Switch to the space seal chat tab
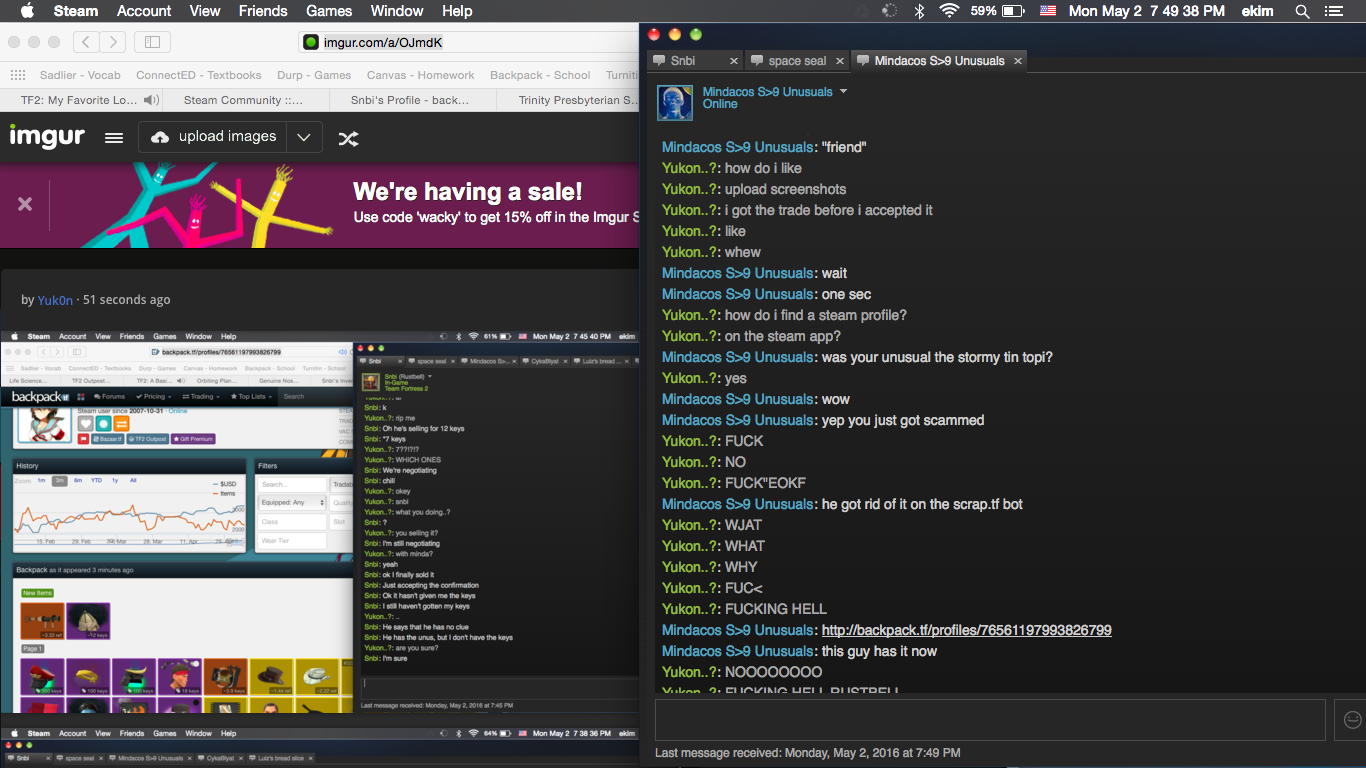This screenshot has height=768, width=1366. (x=796, y=61)
